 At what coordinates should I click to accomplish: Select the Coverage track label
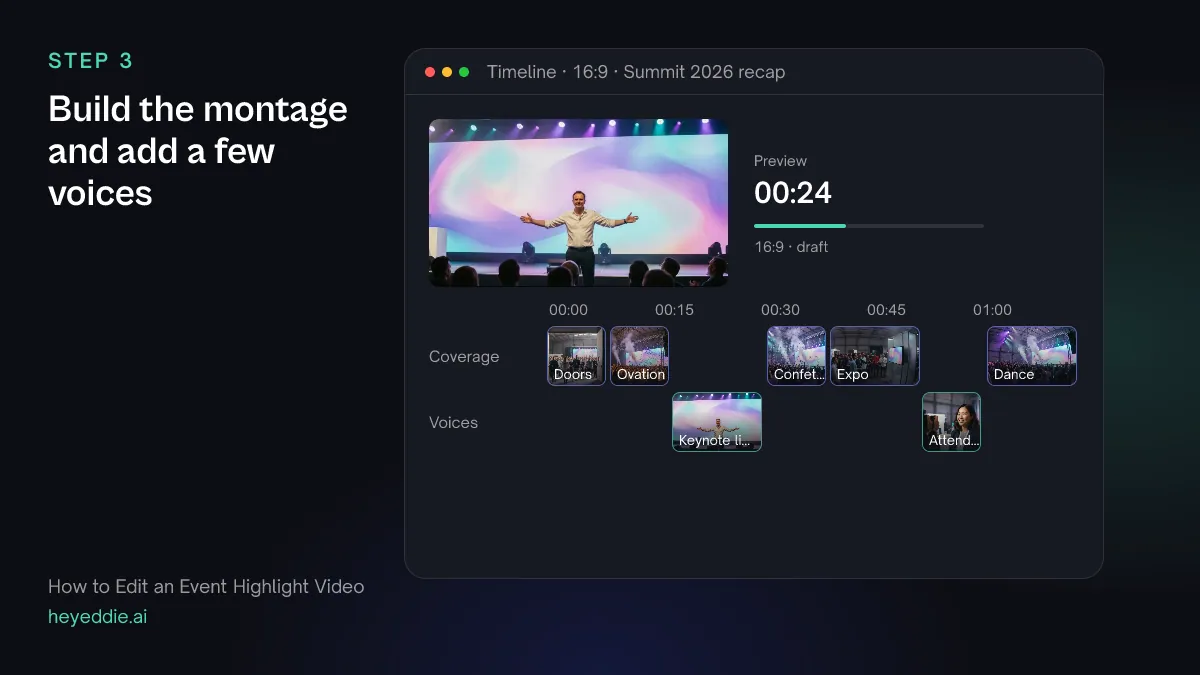point(464,357)
